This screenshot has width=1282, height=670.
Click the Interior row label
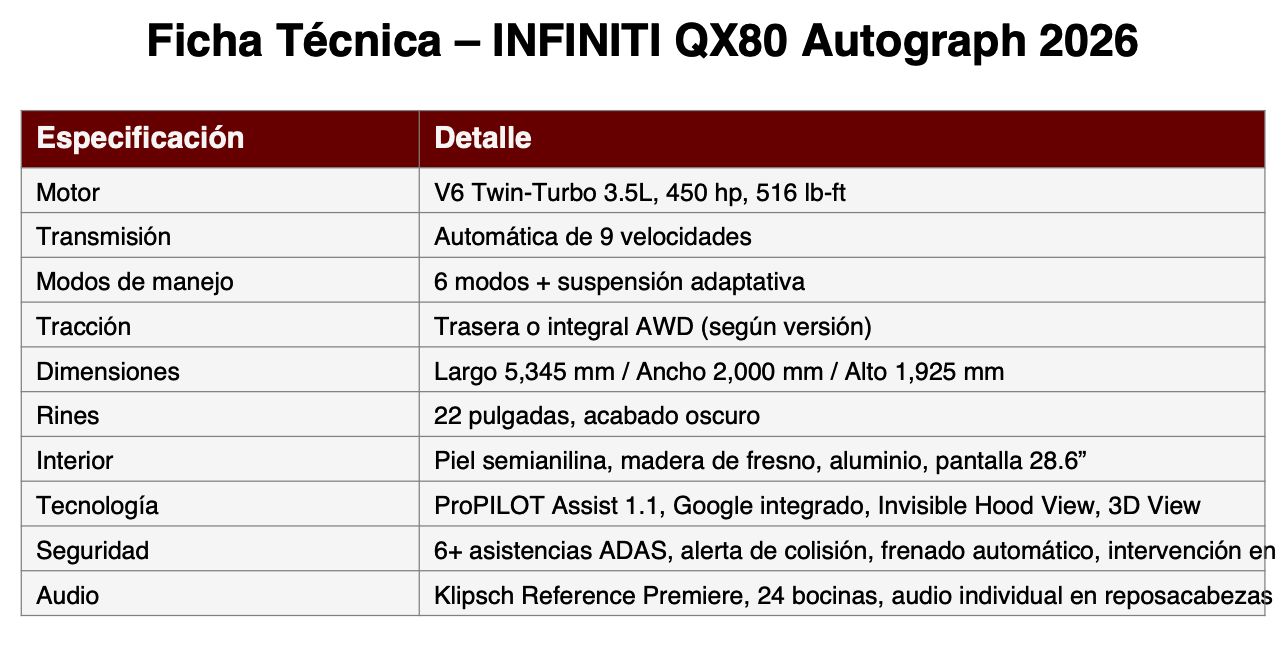point(220,460)
